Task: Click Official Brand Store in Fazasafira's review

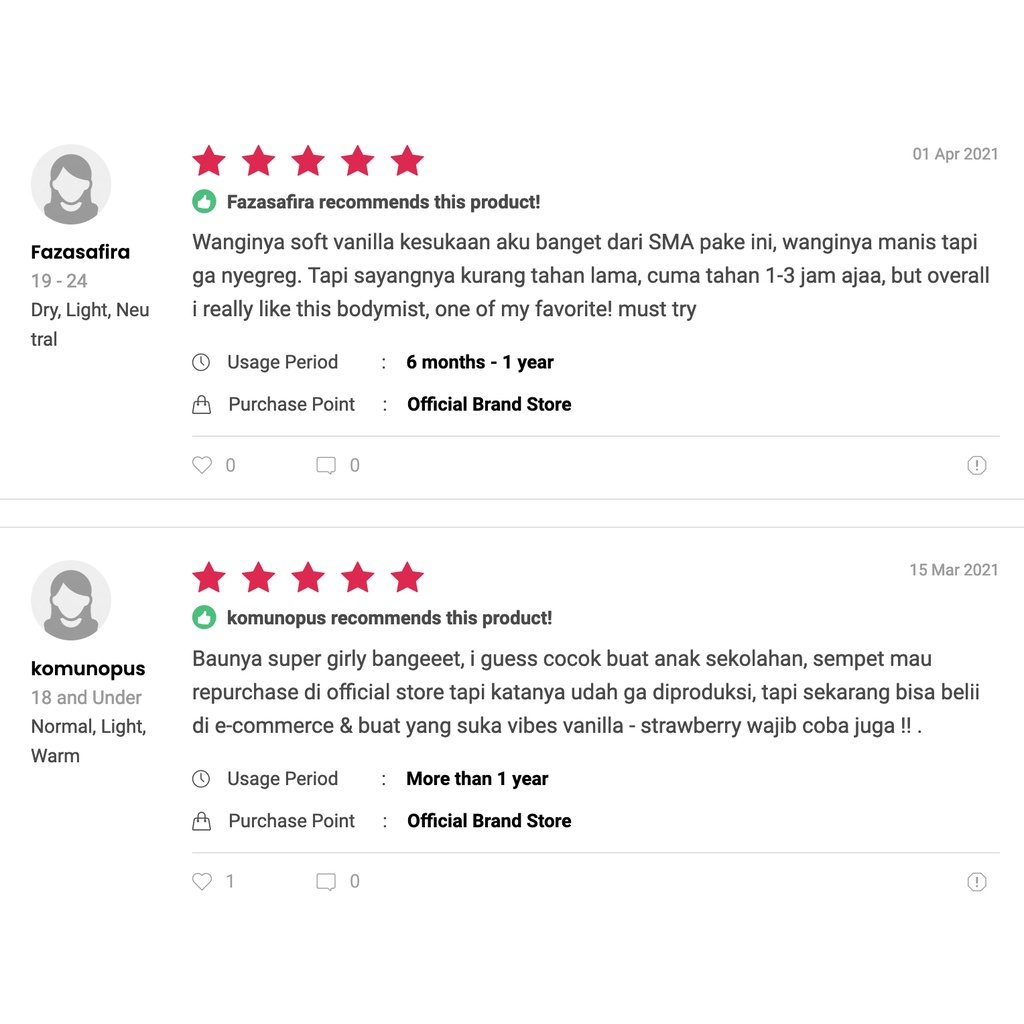Action: click(489, 404)
